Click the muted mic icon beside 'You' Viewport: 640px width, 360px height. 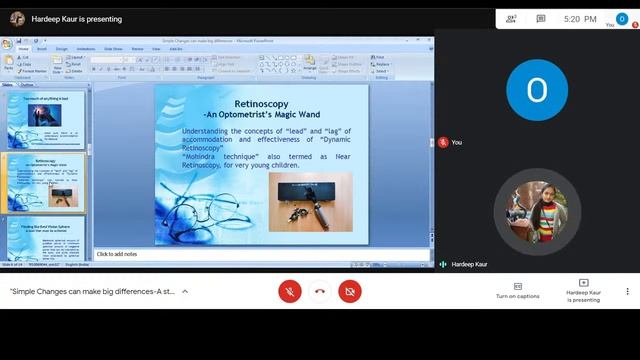[x=443, y=142]
